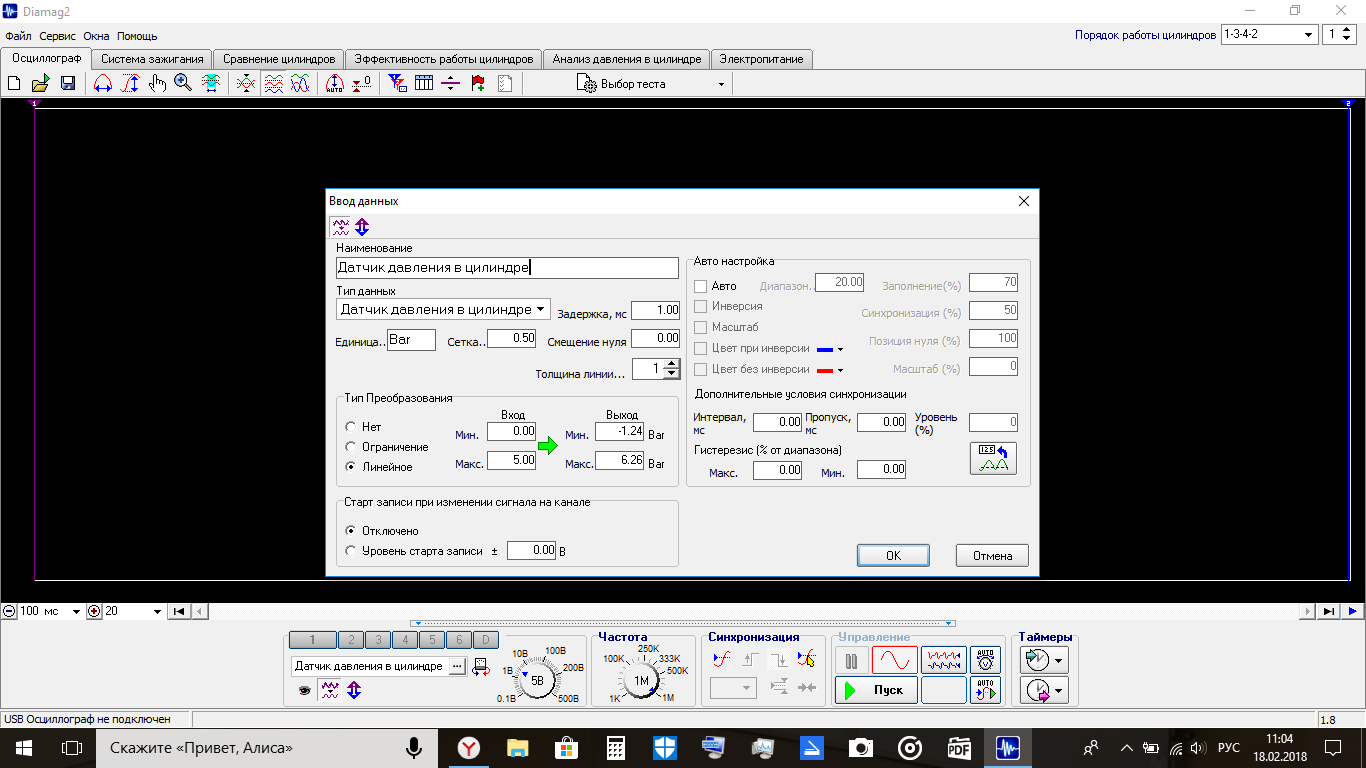Click the vertical arrows icon in dialog
This screenshot has height=768, width=1366.
pos(362,227)
